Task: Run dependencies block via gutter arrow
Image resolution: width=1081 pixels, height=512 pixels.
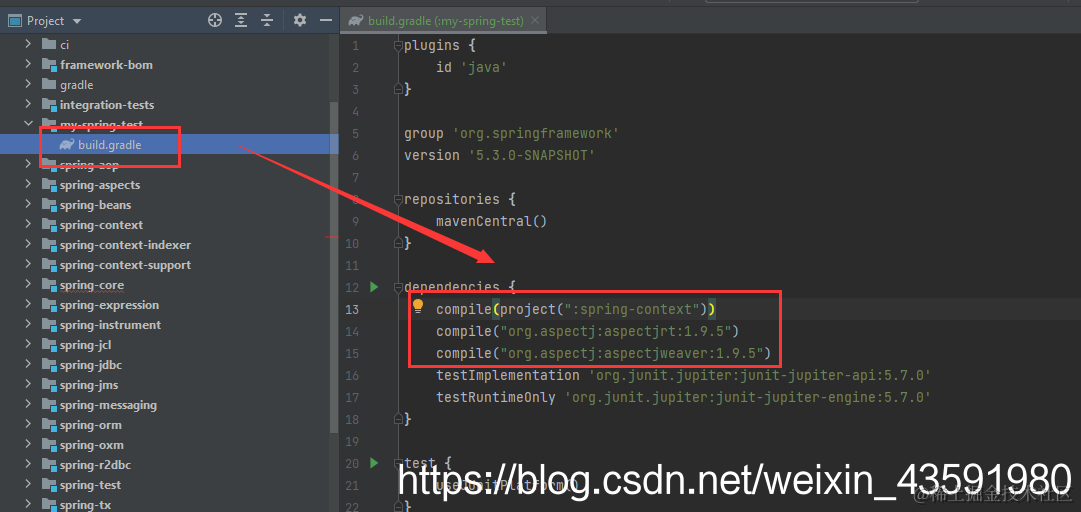Action: pos(374,287)
